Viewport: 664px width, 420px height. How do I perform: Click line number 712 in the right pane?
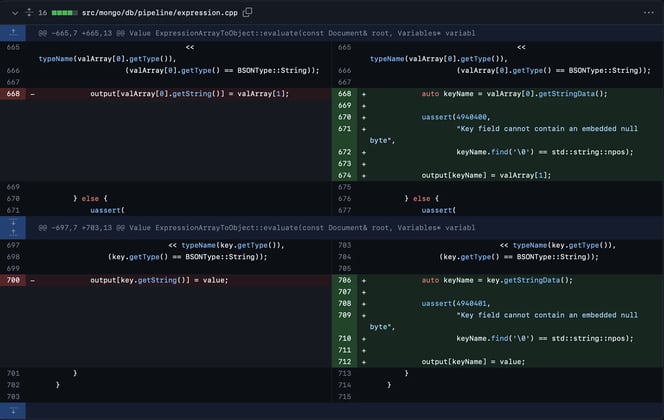345,361
